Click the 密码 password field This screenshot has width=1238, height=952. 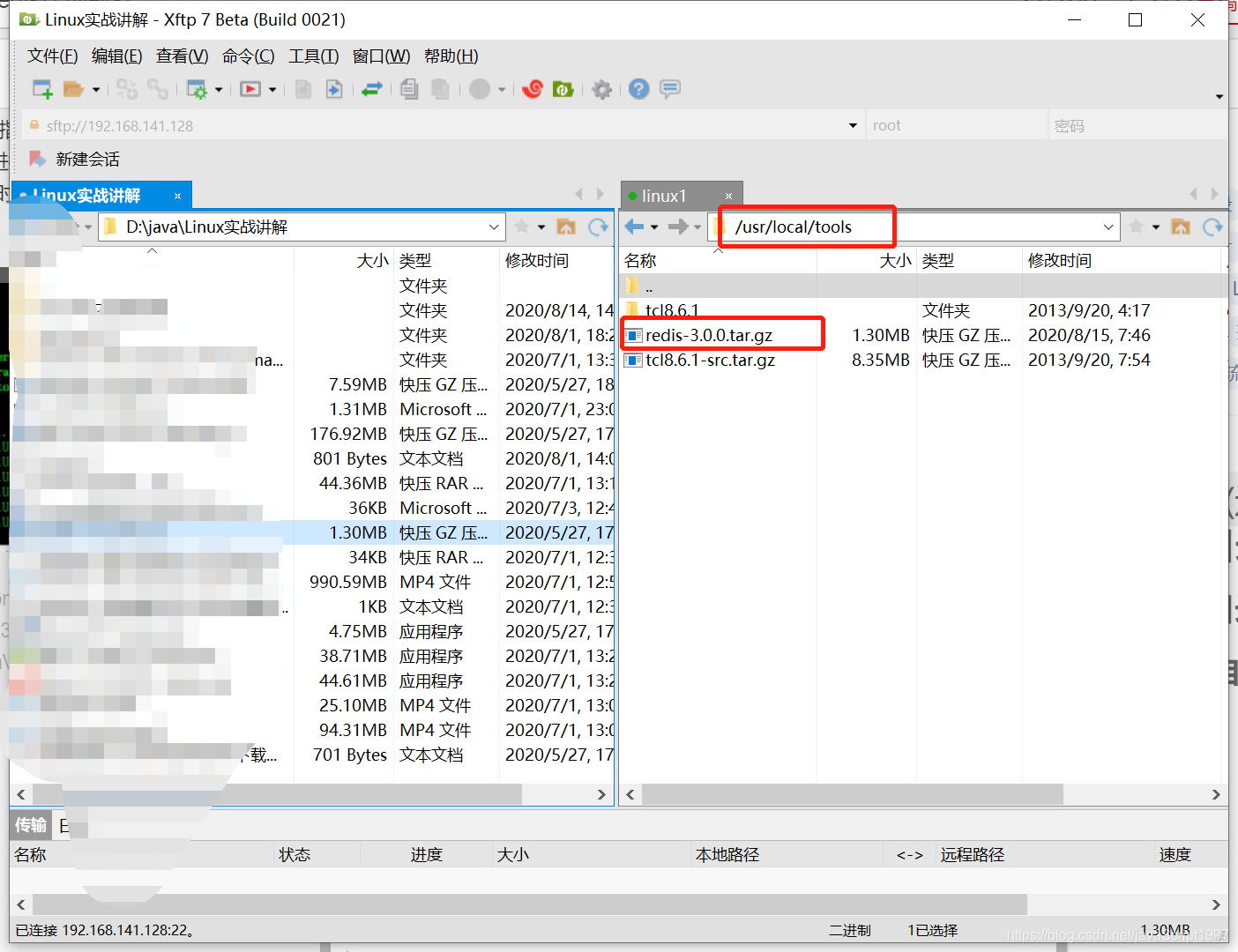(1137, 126)
